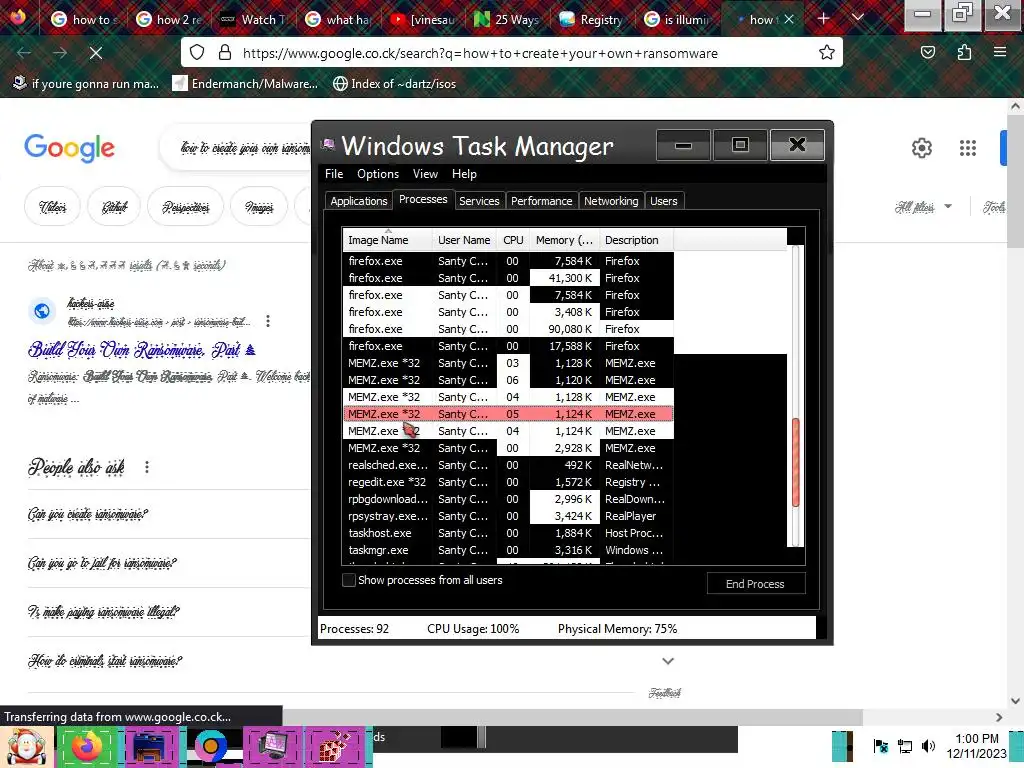
Task: Switch to Performance tab in Task Manager
Action: click(541, 201)
